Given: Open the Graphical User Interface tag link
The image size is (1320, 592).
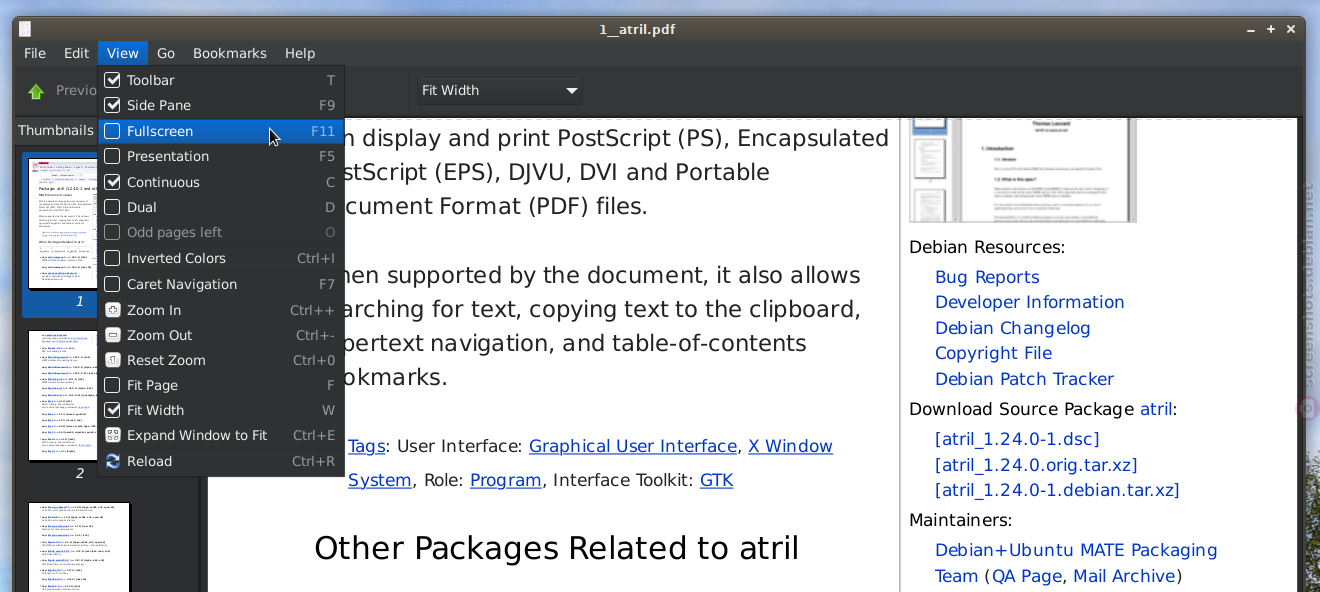Looking at the screenshot, I should (633, 446).
